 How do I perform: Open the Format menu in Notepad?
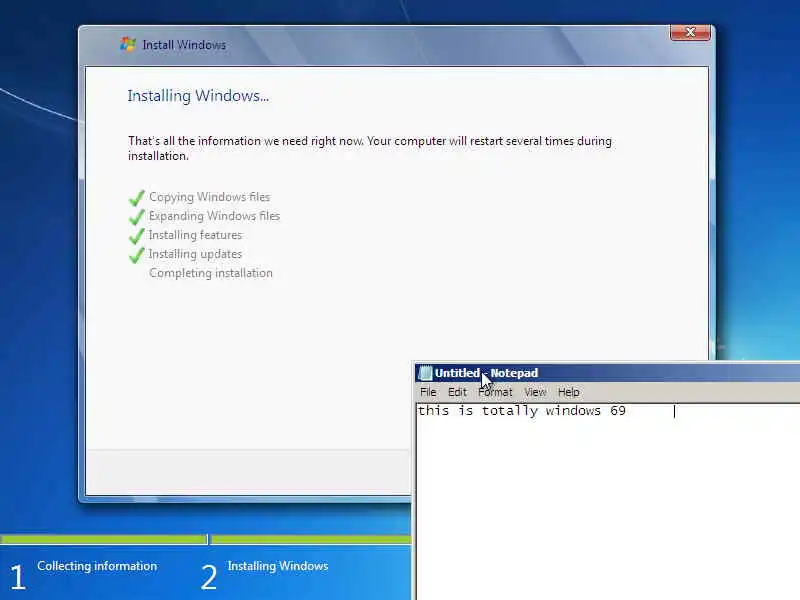point(495,392)
